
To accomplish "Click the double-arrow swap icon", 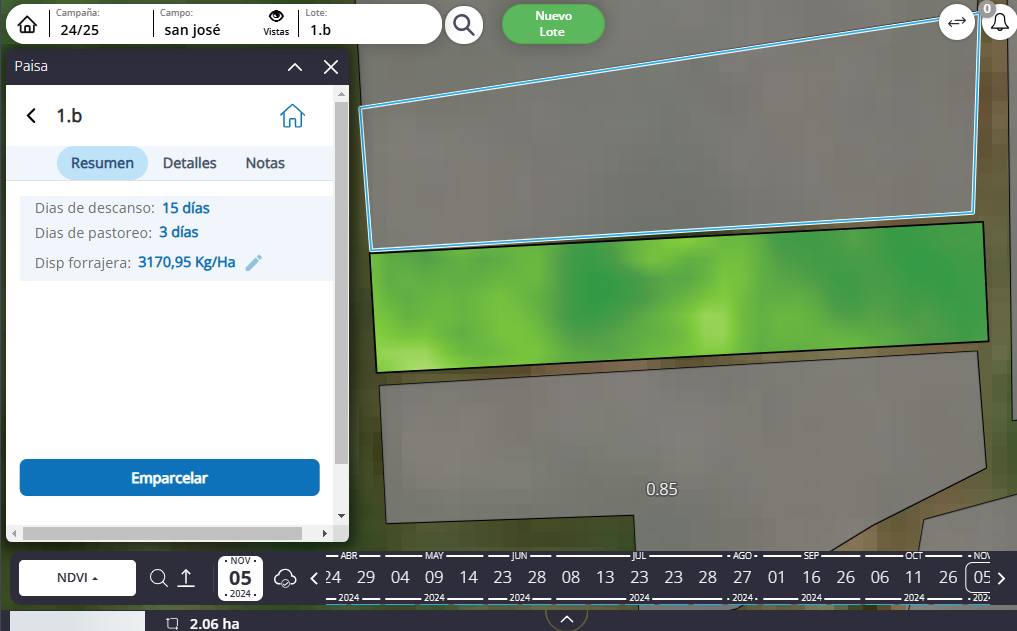I will point(957,22).
